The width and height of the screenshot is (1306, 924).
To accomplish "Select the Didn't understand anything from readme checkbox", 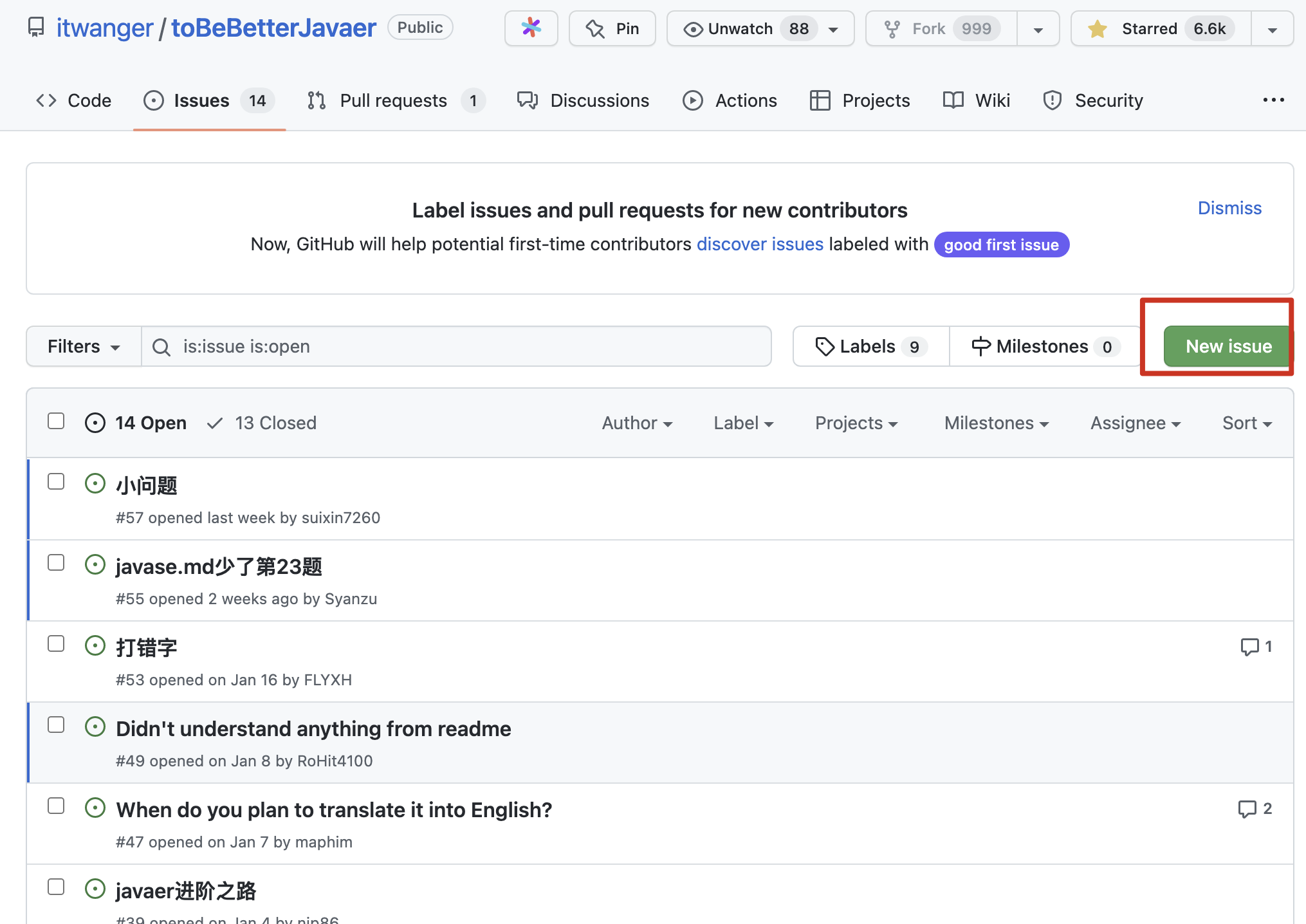I will [56, 725].
